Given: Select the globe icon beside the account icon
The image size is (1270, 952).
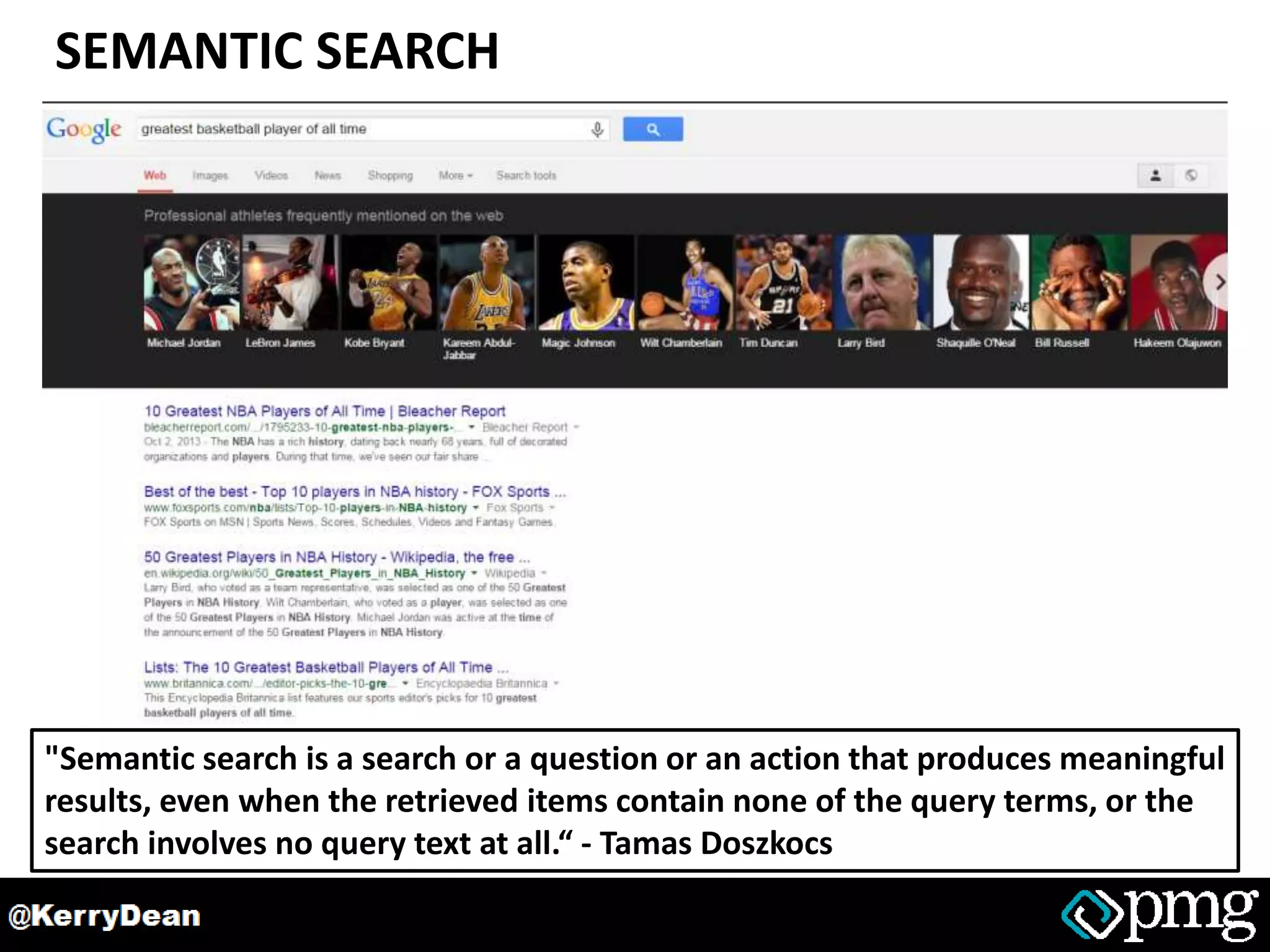Looking at the screenshot, I should coord(1191,175).
